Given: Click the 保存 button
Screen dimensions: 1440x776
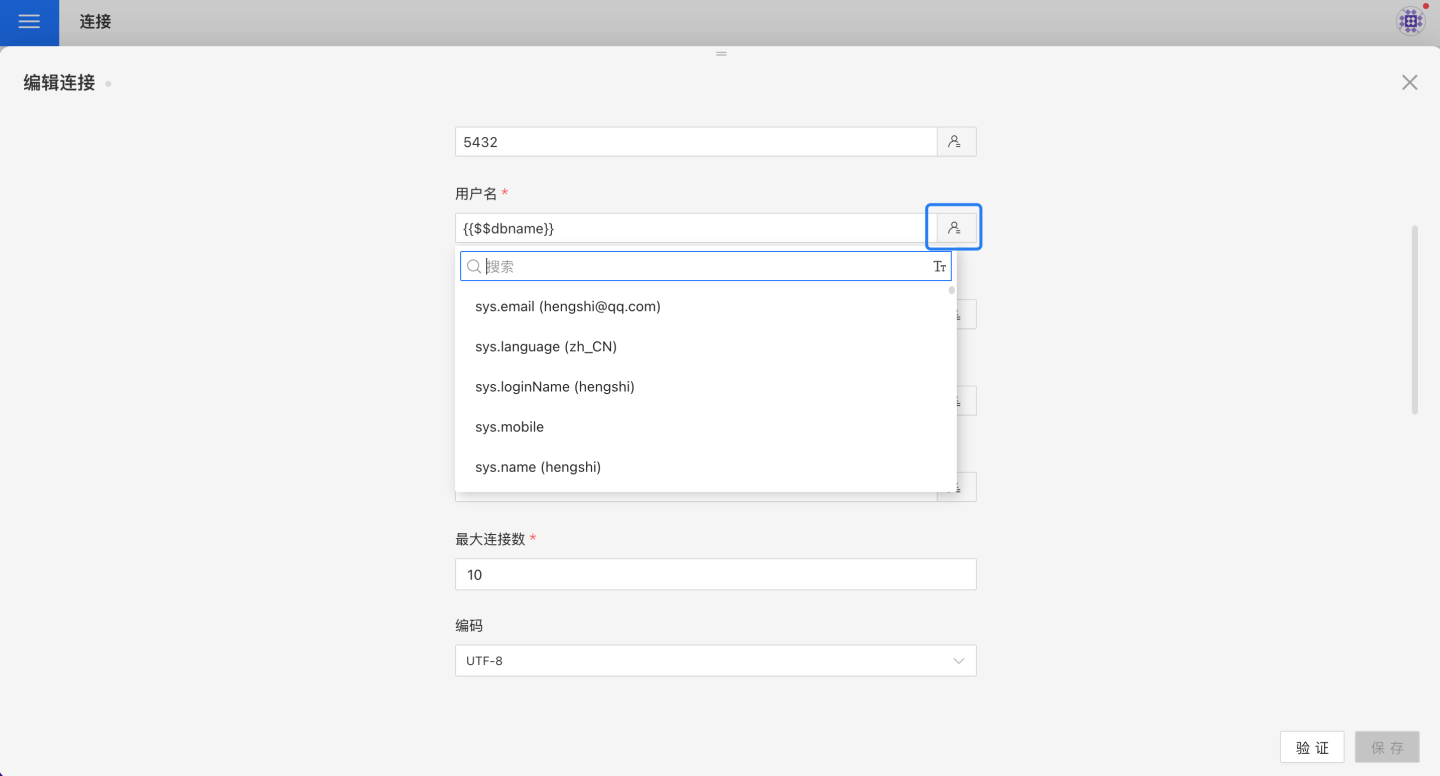Looking at the screenshot, I should 1386,747.
